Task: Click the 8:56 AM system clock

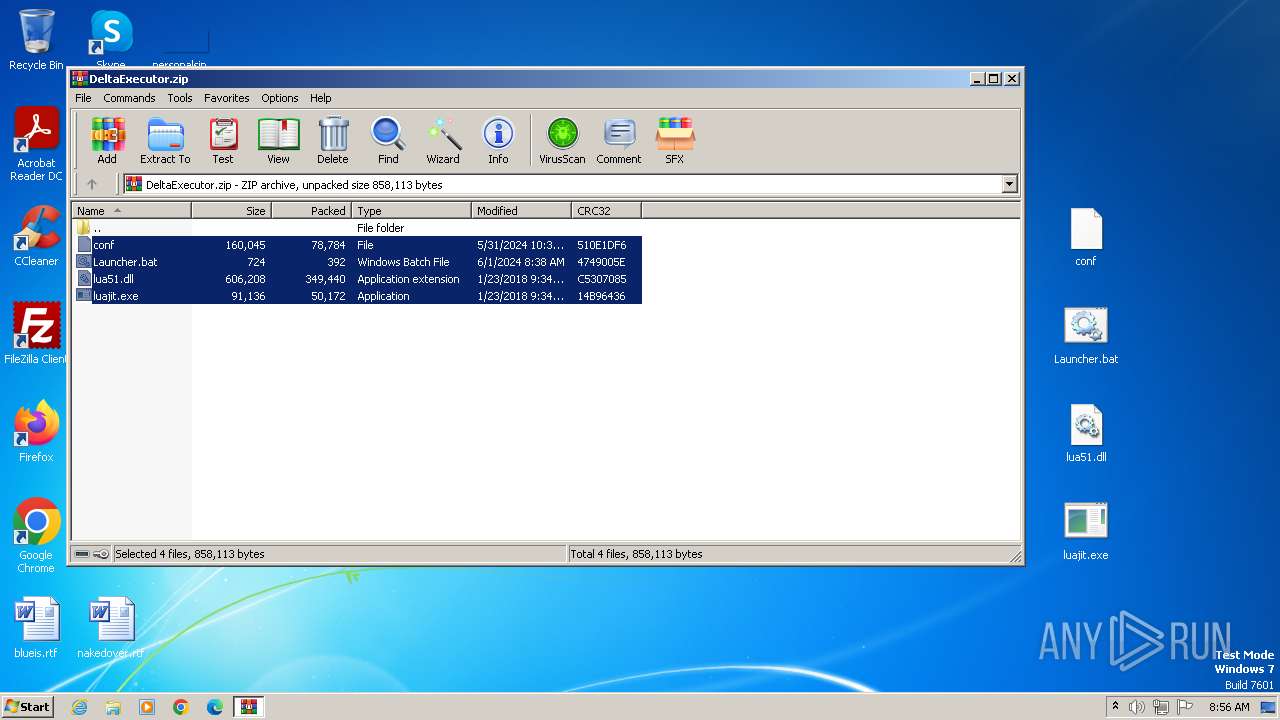Action: pos(1229,707)
